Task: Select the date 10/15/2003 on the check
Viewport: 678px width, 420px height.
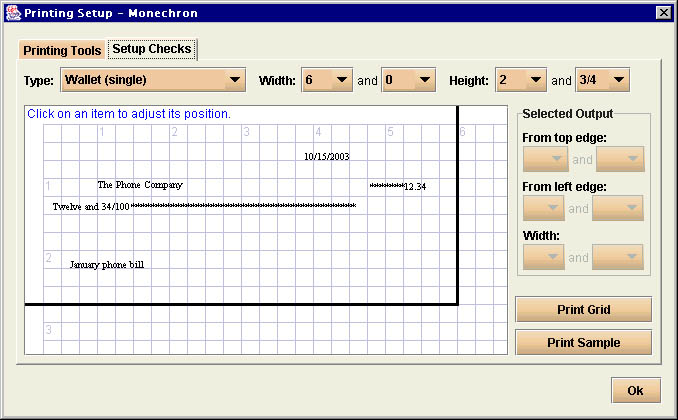Action: click(x=327, y=156)
